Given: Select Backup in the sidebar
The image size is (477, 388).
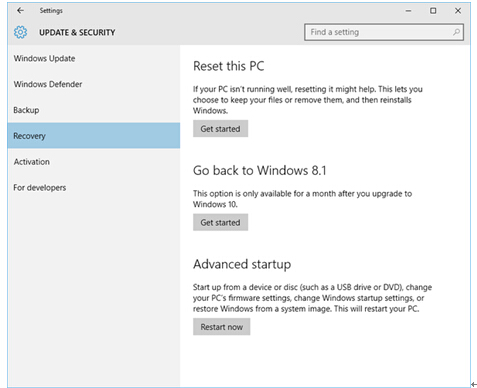Looking at the screenshot, I should point(94,110).
